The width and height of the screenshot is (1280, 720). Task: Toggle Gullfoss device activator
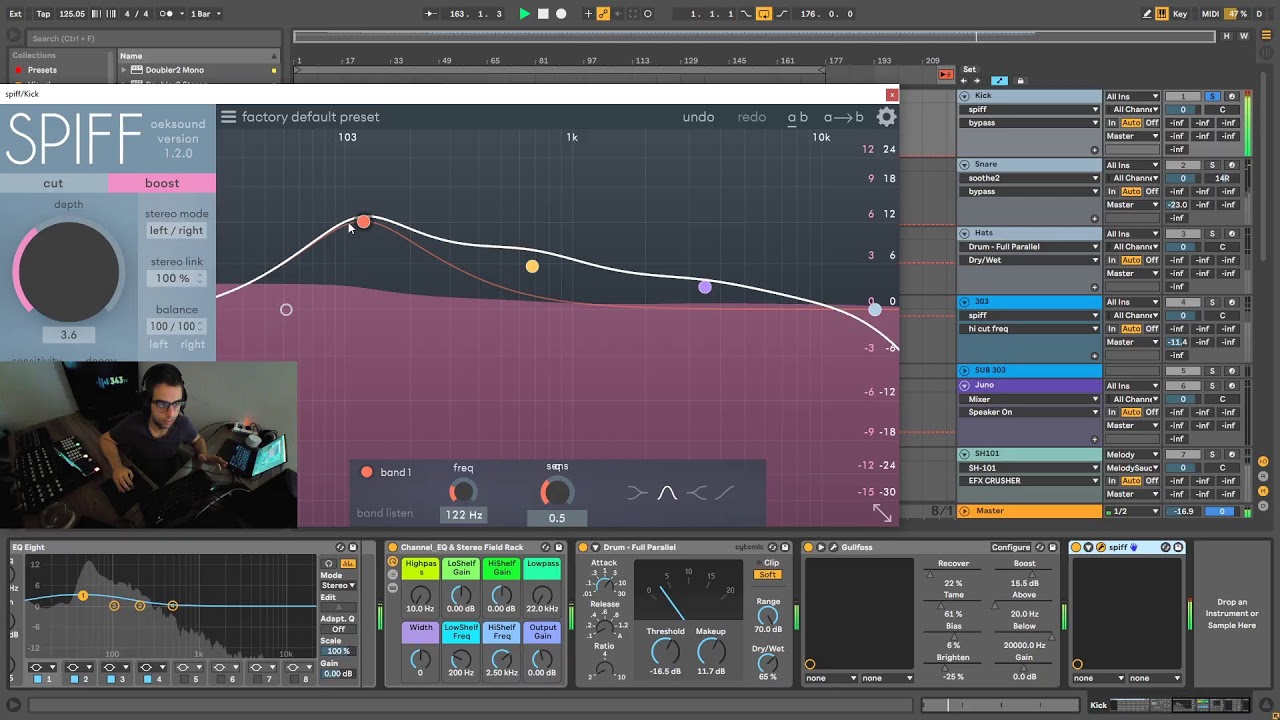click(x=809, y=547)
